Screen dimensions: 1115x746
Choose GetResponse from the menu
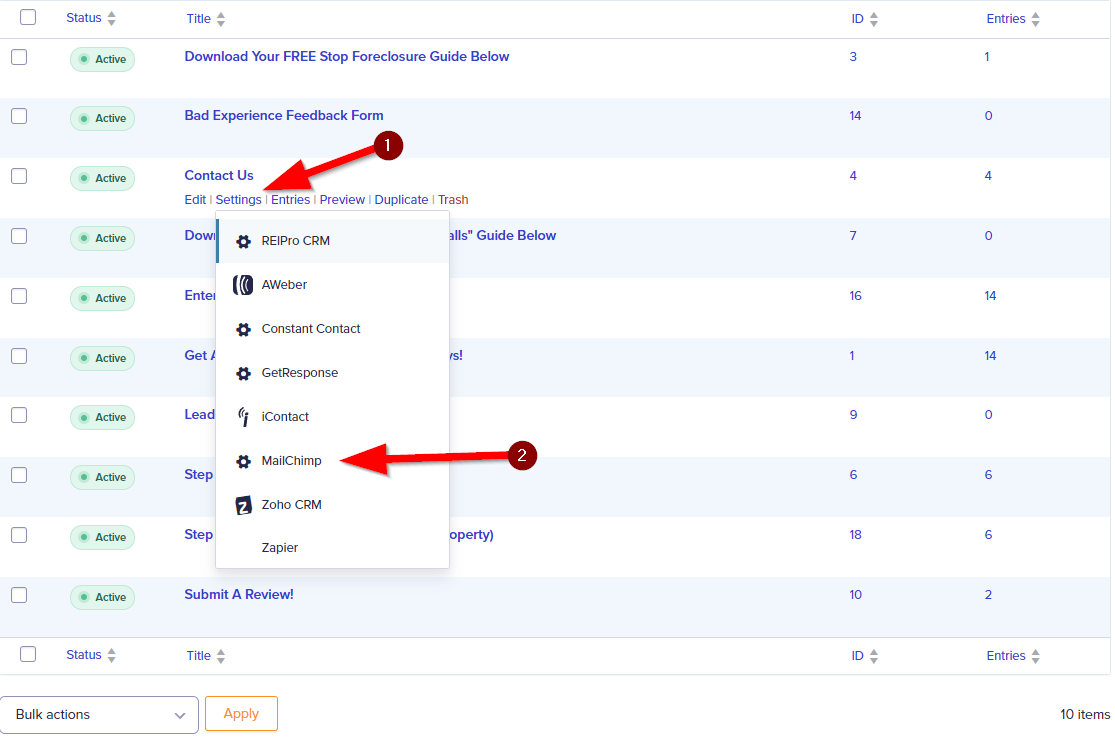pyautogui.click(x=333, y=373)
